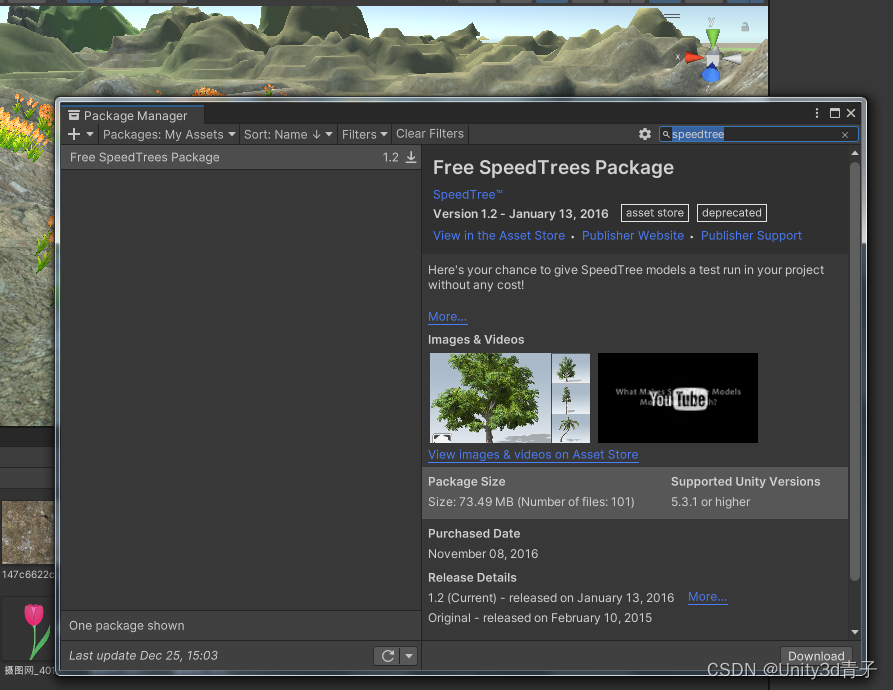The image size is (893, 690).
Task: Click the One package shown status text
Action: point(126,626)
